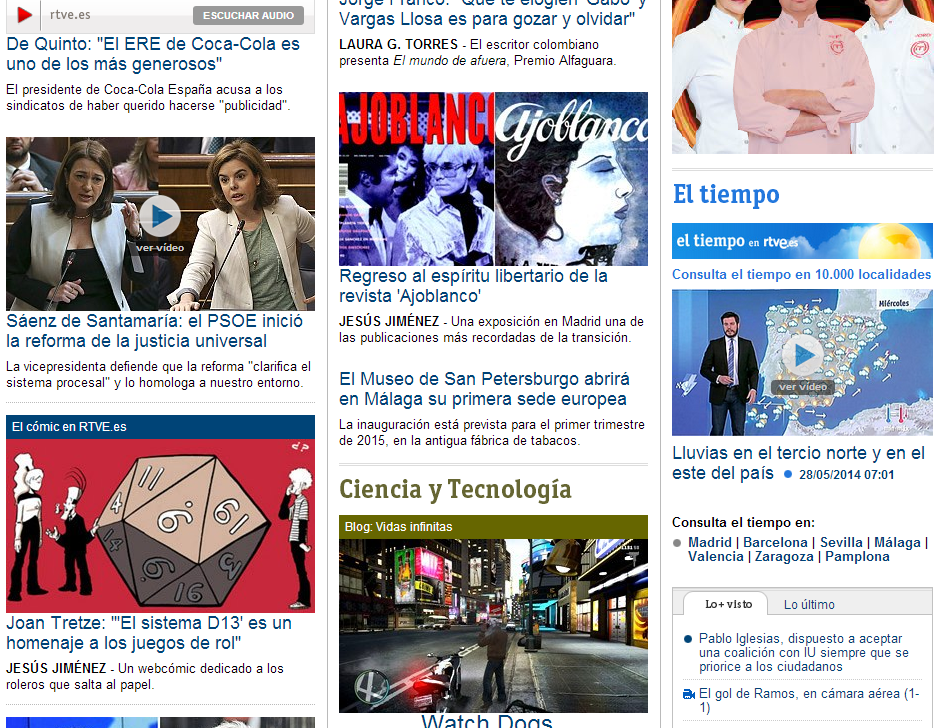Open the Museo de San Petersburgo Málaga headline
The width and height of the screenshot is (940, 728).
coord(484,389)
